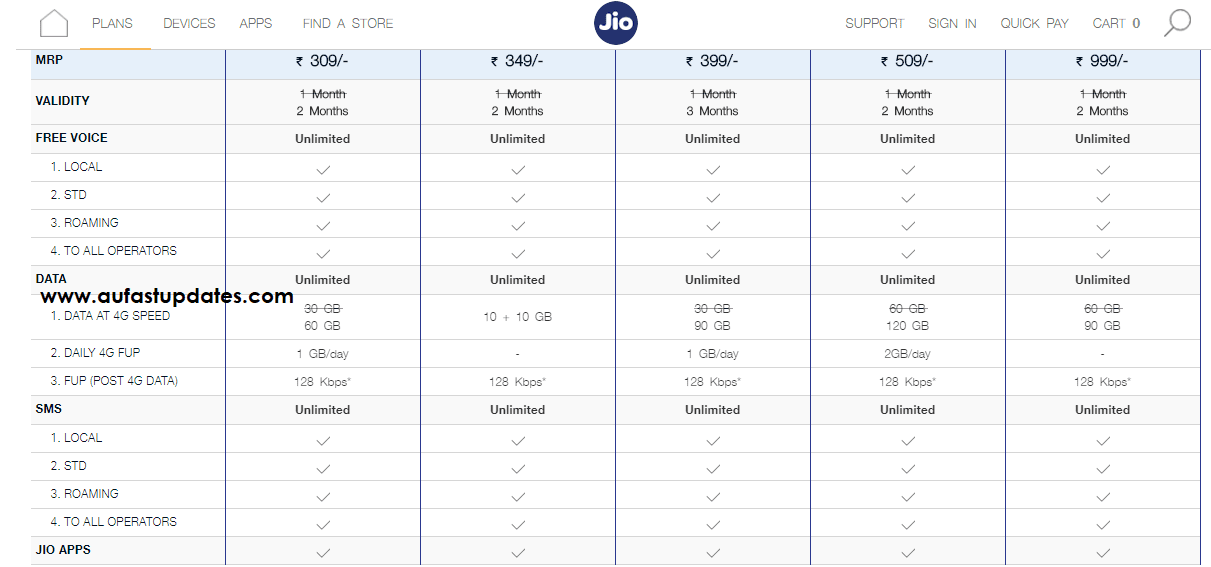Select the ₹999/- plan price header
Viewport: 1211px width, 567px height.
[x=1103, y=62]
